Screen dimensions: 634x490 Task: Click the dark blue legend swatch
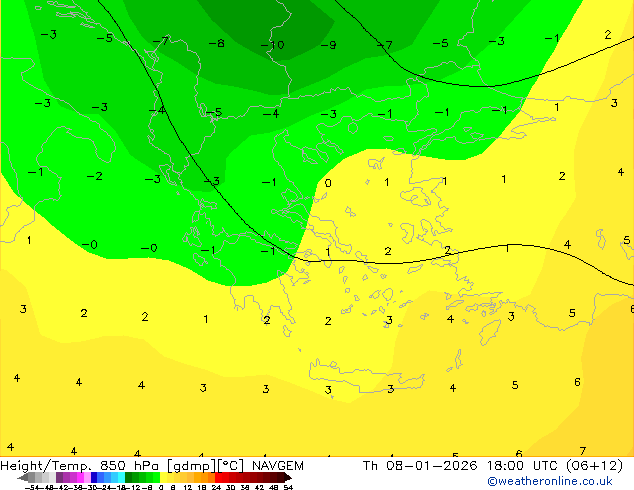(x=94, y=477)
